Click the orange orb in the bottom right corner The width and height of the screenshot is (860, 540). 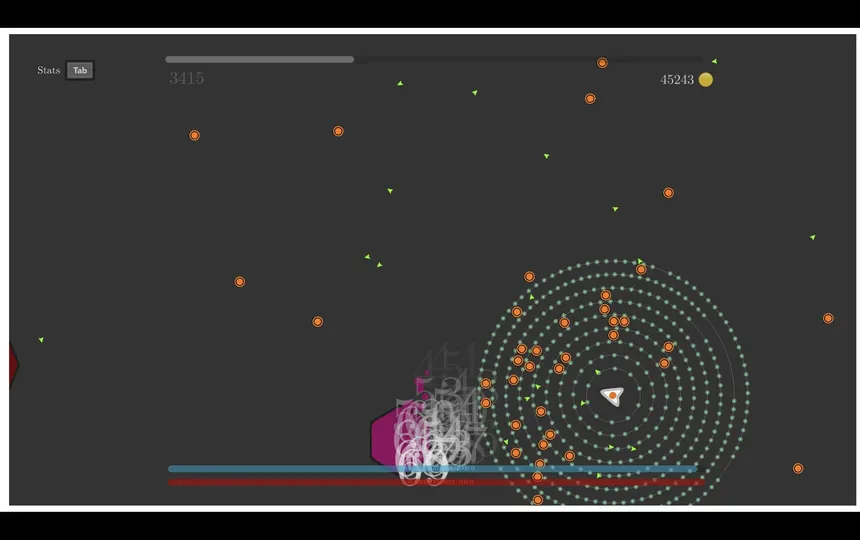pos(798,468)
